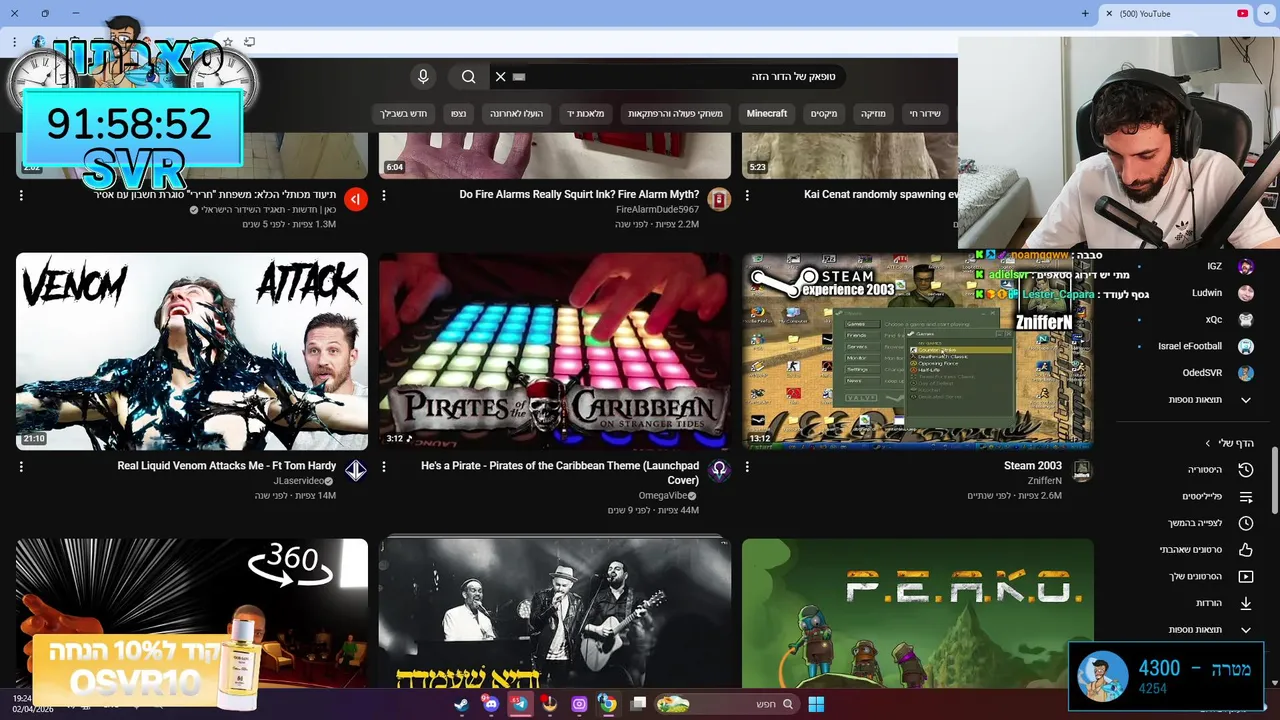Click inside the YouTube search text field
Image resolution: width=1280 pixels, height=720 pixels.
(668, 77)
